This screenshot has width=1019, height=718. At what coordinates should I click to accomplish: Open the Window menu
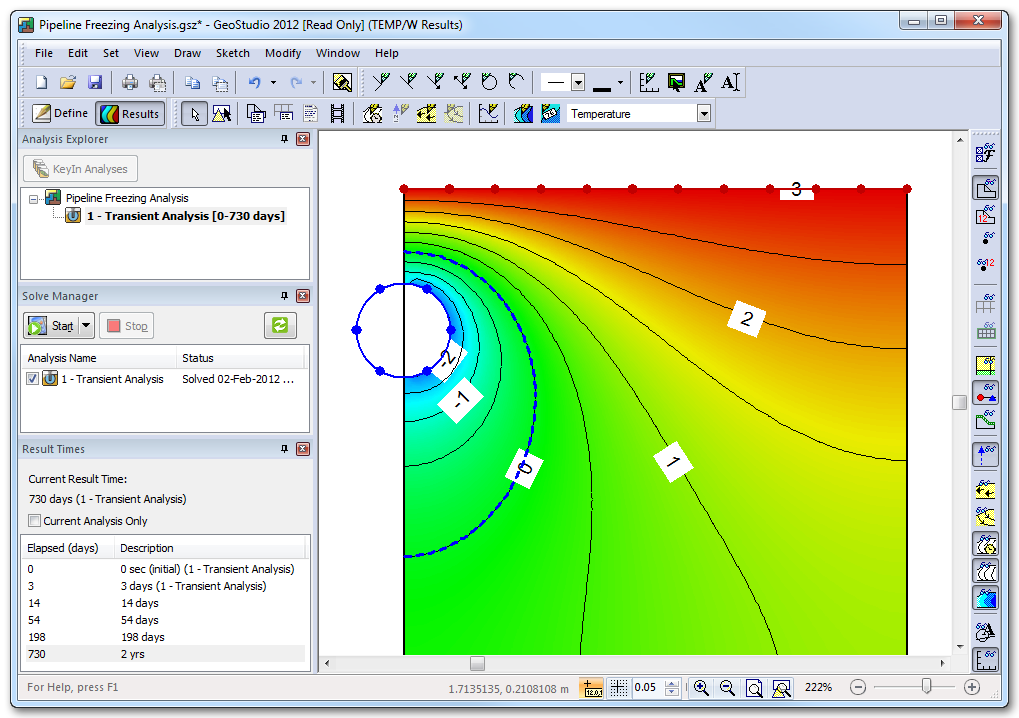pyautogui.click(x=337, y=53)
